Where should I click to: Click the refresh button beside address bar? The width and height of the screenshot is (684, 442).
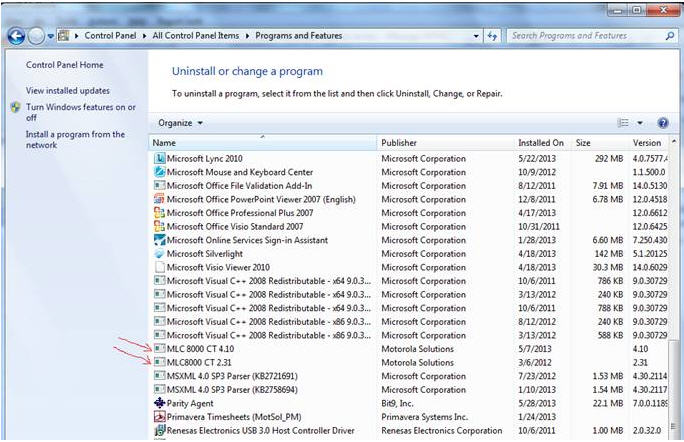click(x=492, y=36)
